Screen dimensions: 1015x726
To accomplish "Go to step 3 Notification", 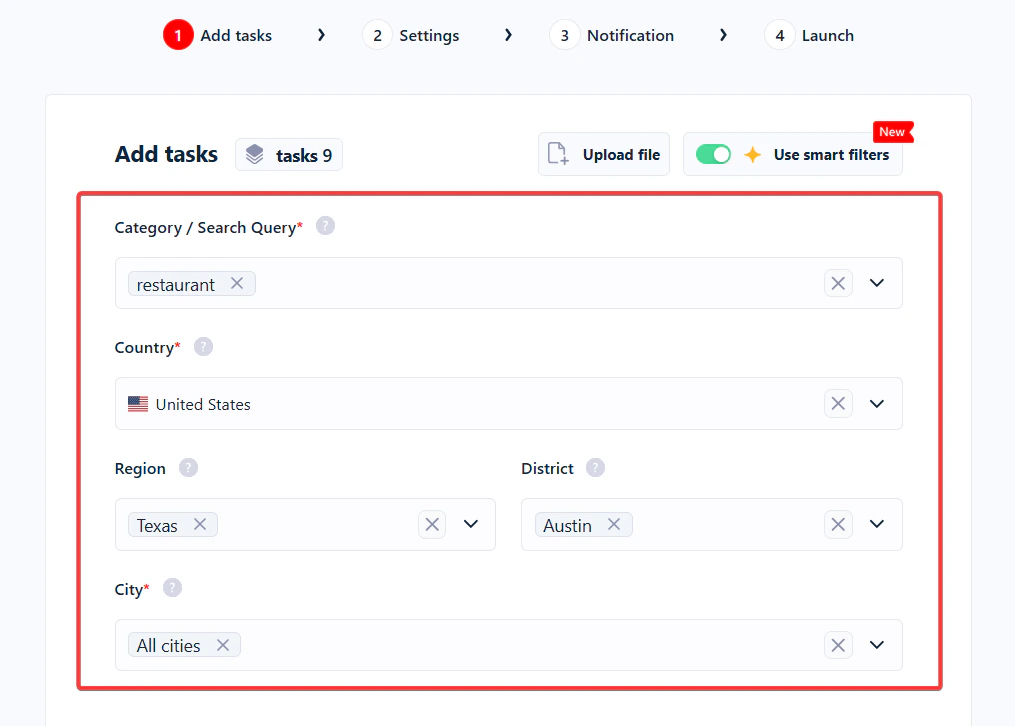I will 612,35.
